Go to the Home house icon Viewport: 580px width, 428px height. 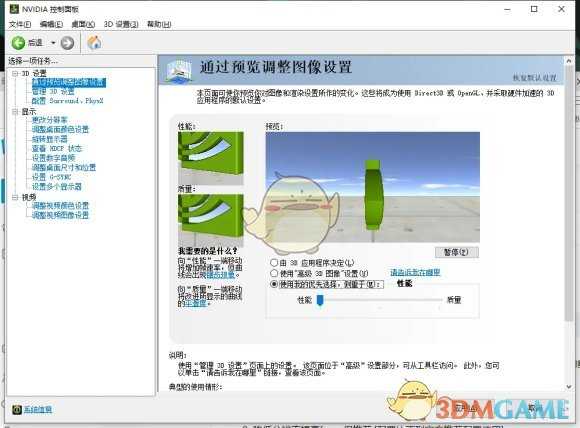tap(94, 43)
